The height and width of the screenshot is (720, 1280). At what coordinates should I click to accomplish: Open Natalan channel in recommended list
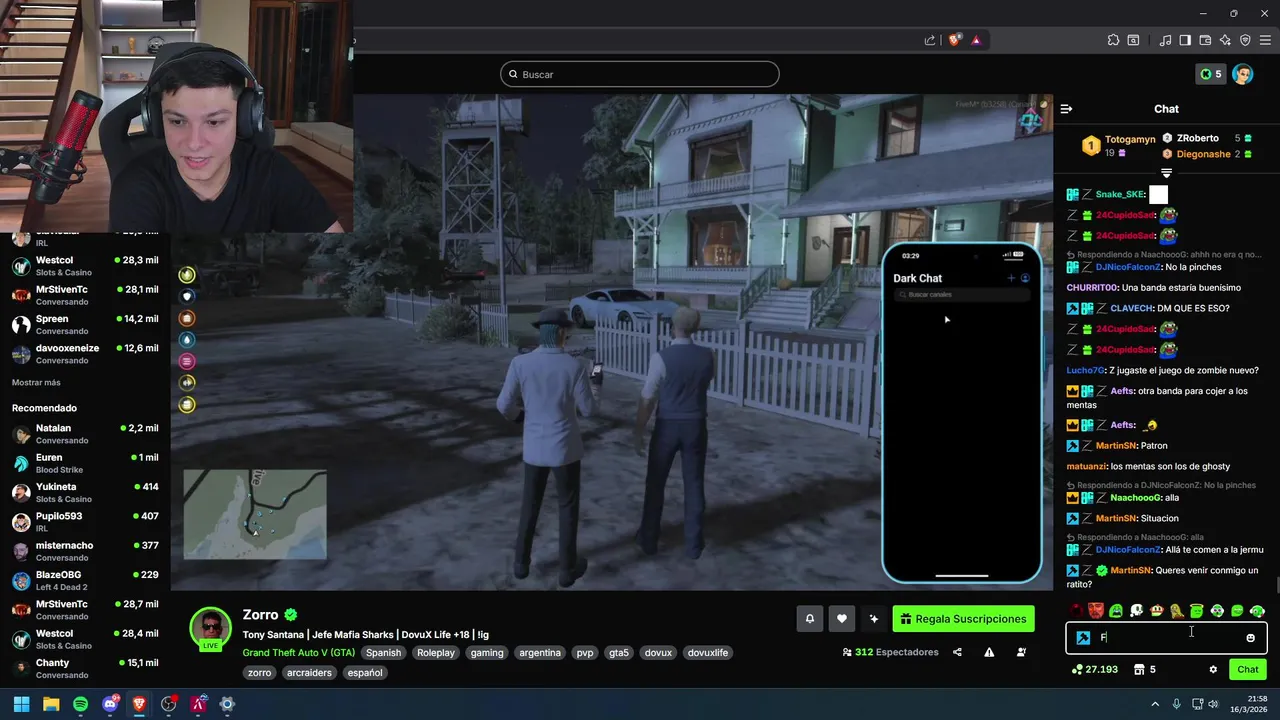coord(85,433)
